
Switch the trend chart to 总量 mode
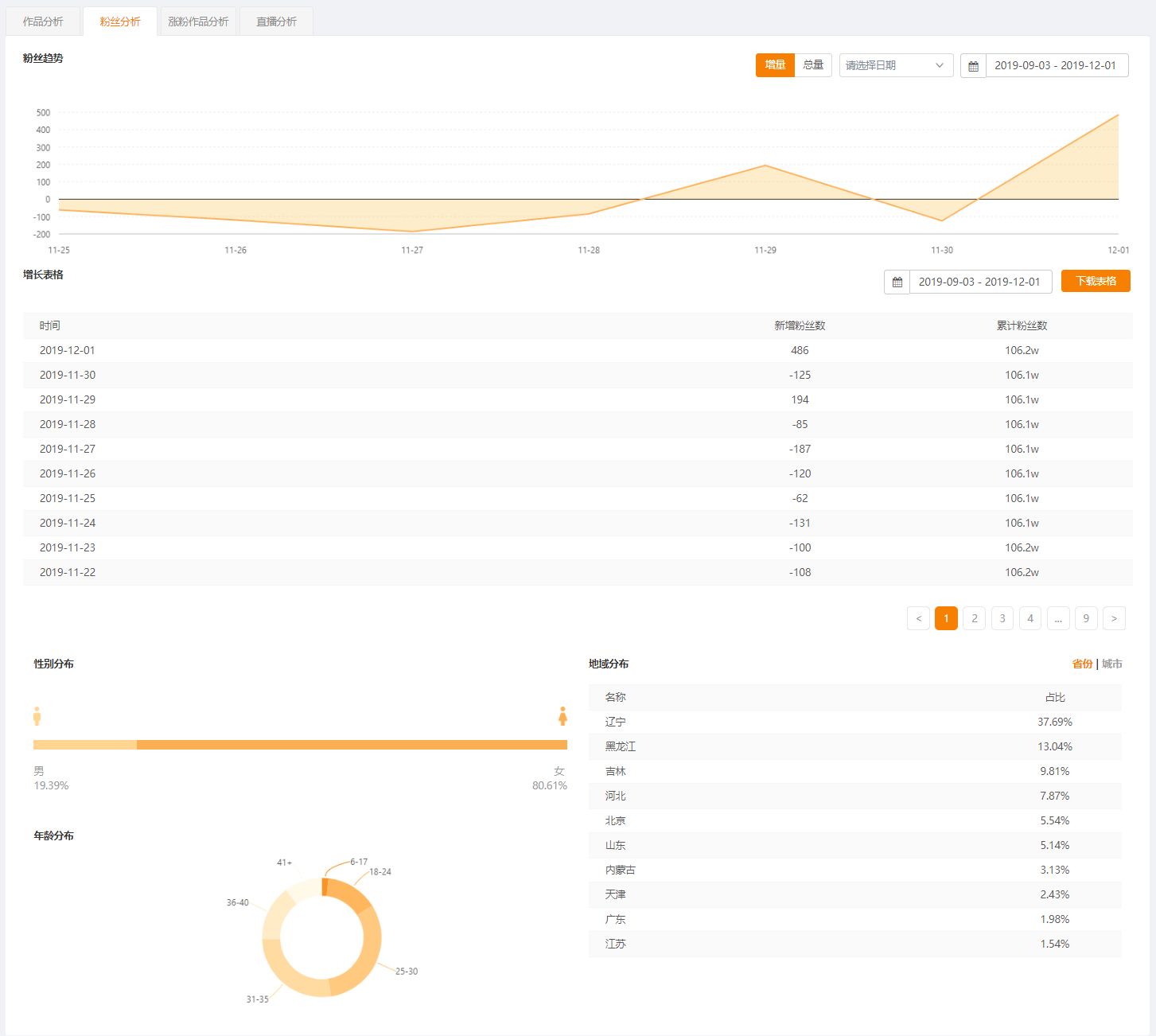813,65
